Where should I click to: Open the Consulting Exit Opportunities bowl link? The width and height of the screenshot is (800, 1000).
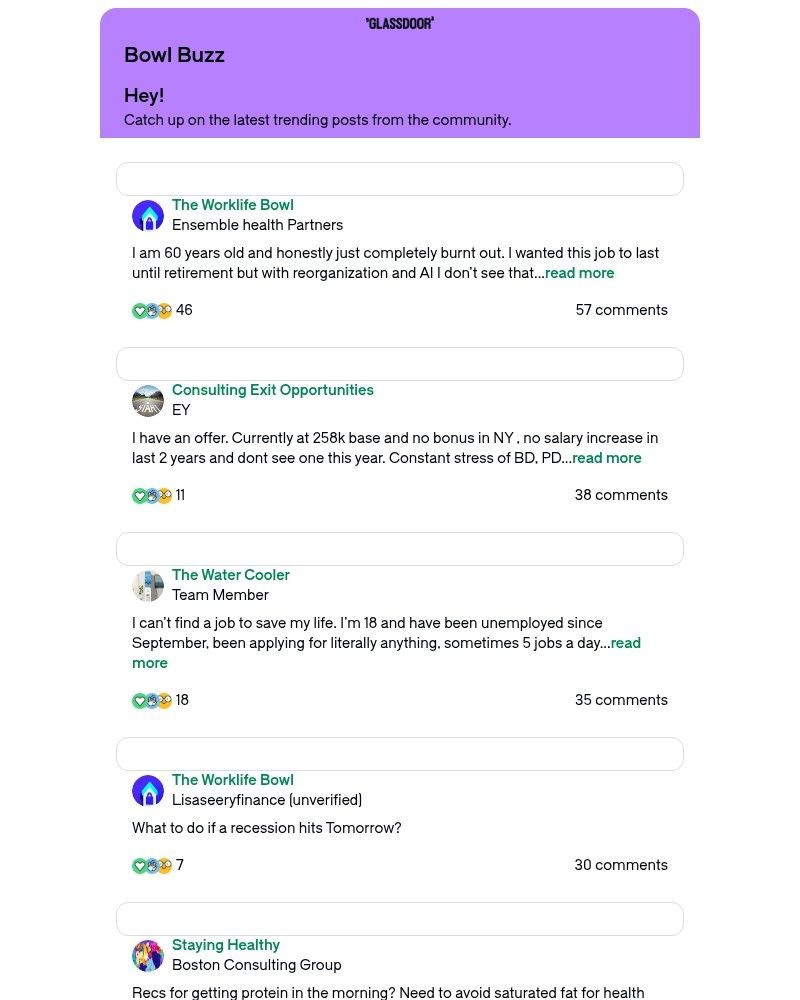click(272, 389)
